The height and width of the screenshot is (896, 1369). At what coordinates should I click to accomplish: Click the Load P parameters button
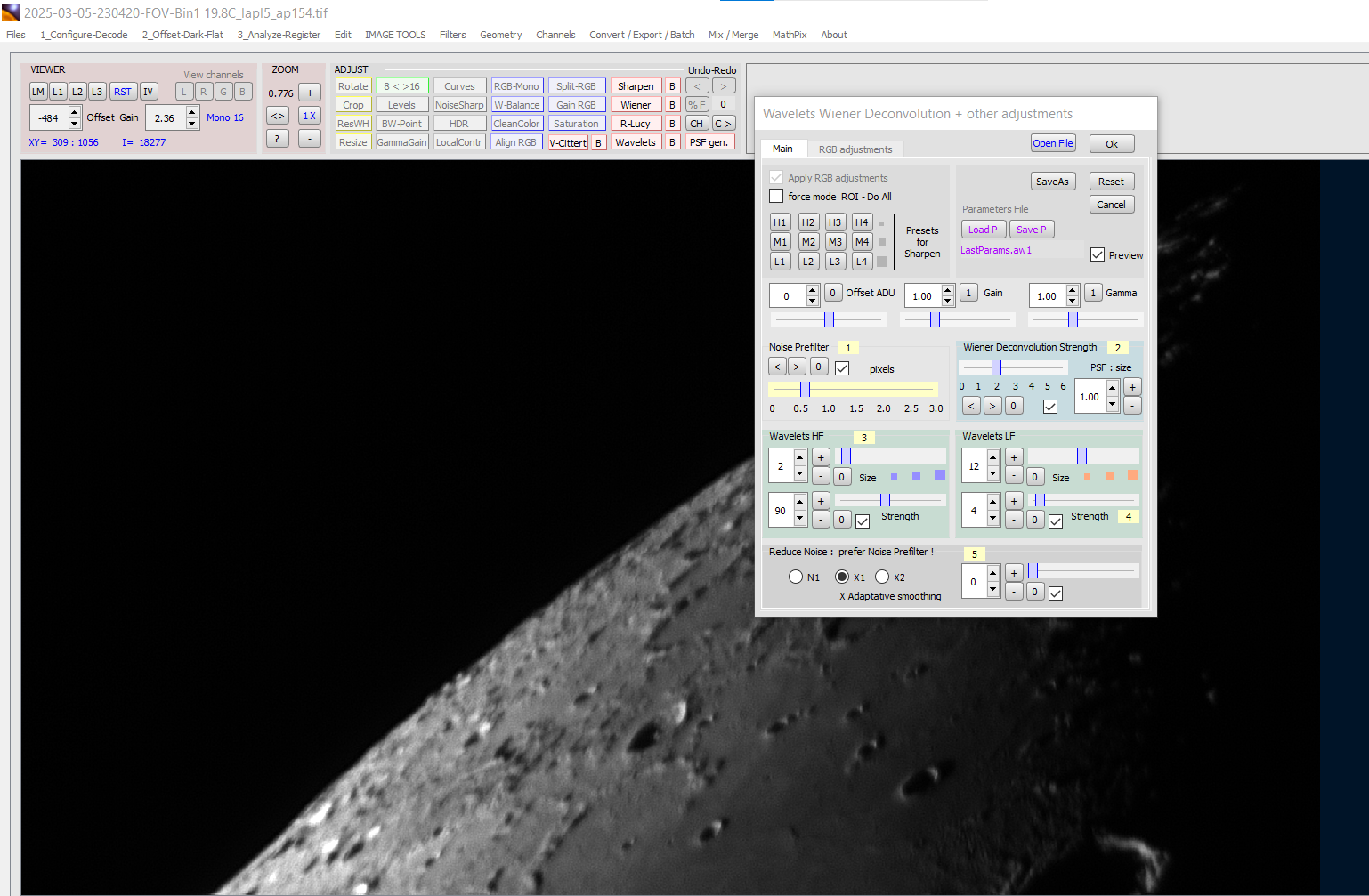coord(983,230)
